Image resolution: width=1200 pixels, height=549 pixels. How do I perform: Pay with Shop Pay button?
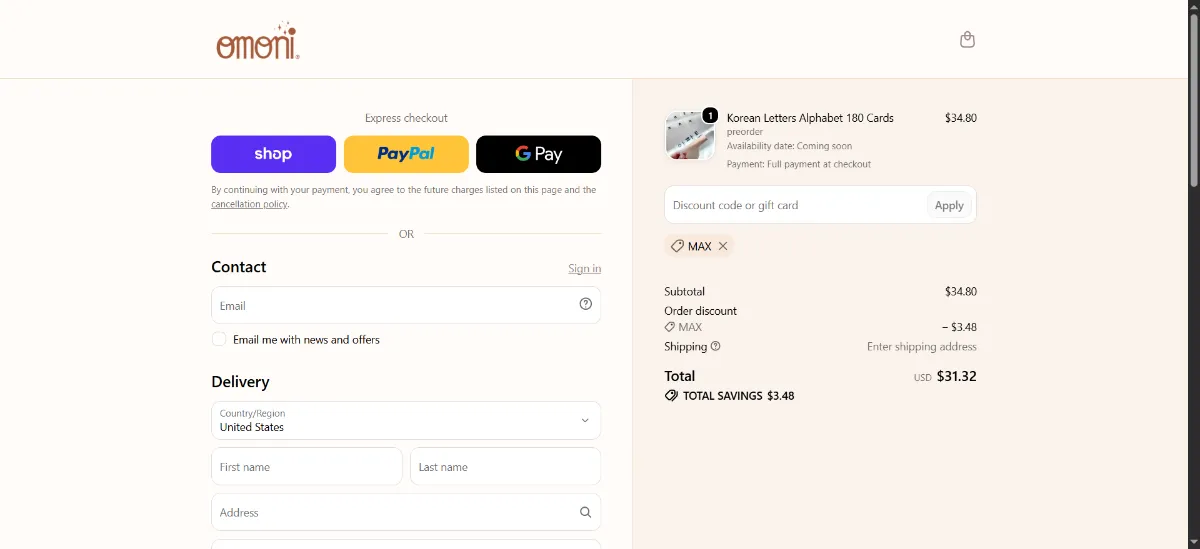(273, 154)
